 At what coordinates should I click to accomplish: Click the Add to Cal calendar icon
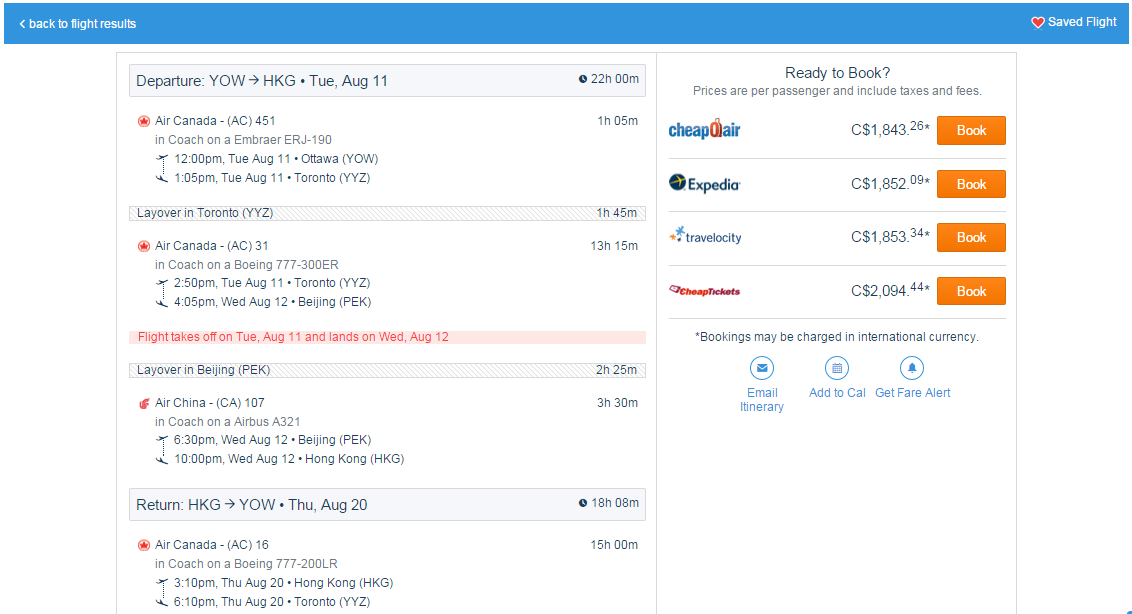837,368
